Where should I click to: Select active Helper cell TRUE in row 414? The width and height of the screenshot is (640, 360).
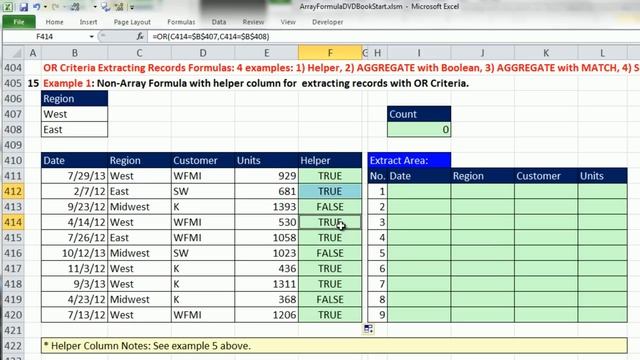tap(330, 222)
